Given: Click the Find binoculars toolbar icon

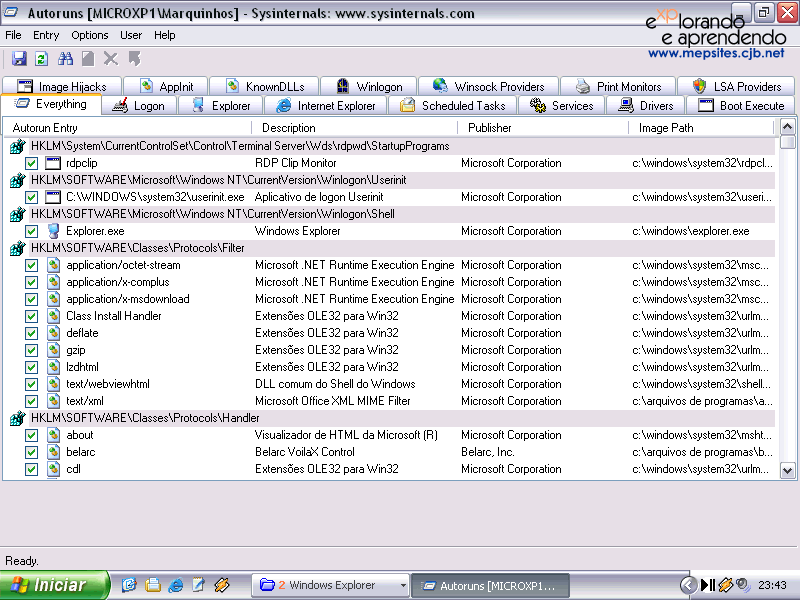Looking at the screenshot, I should tap(65, 59).
